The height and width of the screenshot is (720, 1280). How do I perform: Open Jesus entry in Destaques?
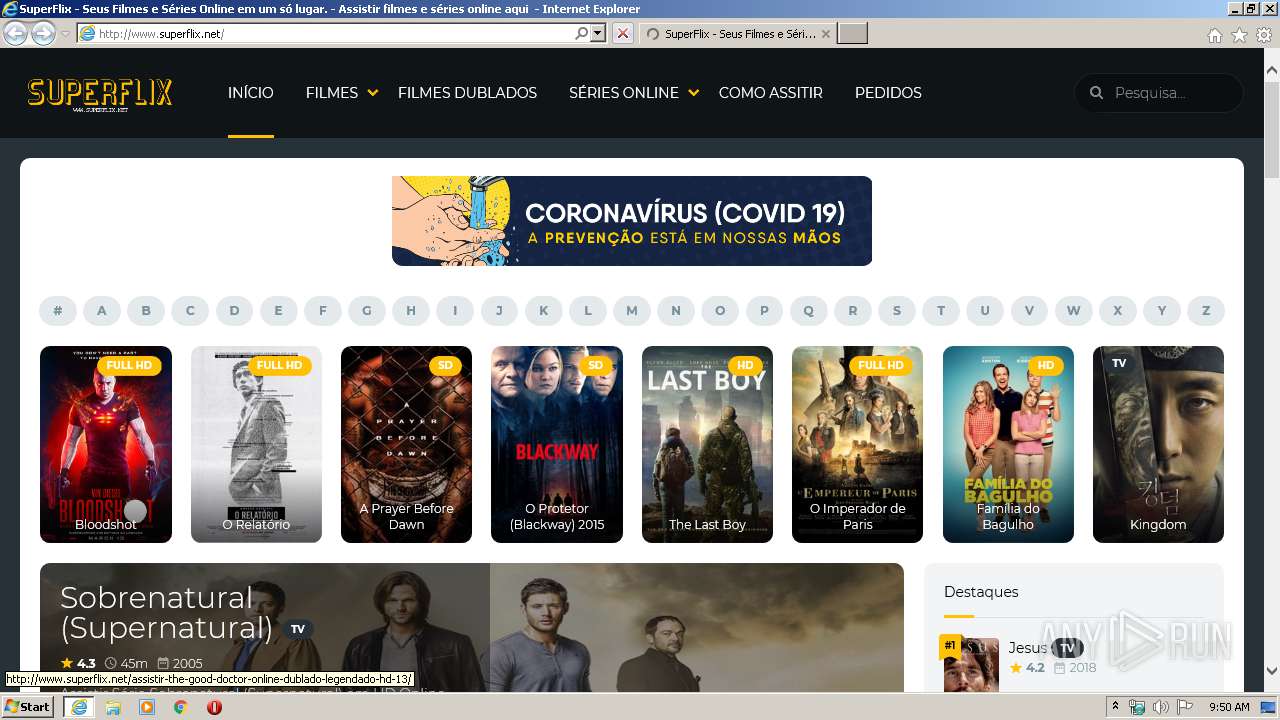(x=1027, y=648)
